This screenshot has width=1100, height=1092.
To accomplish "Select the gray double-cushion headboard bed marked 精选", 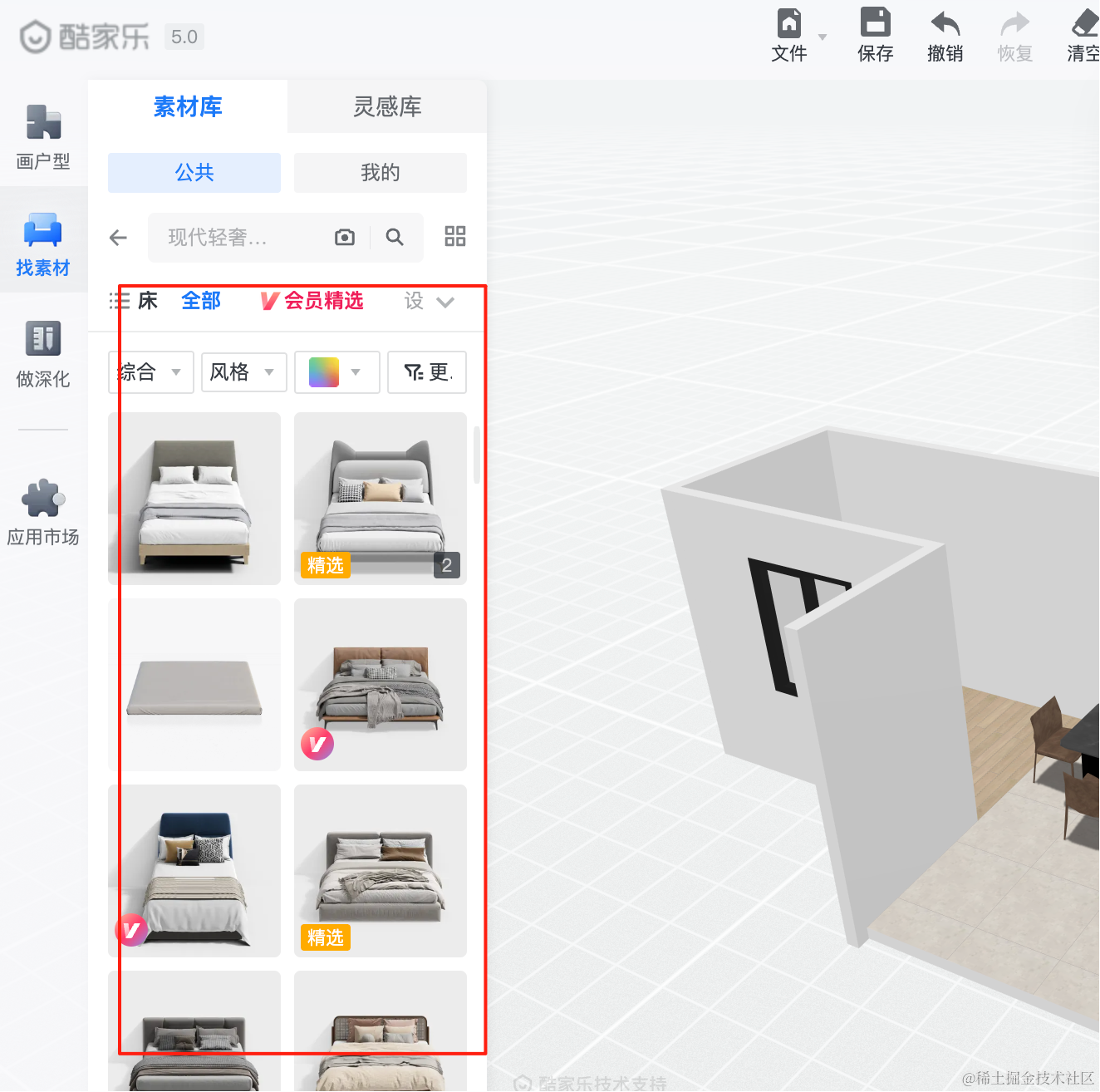I will click(381, 871).
